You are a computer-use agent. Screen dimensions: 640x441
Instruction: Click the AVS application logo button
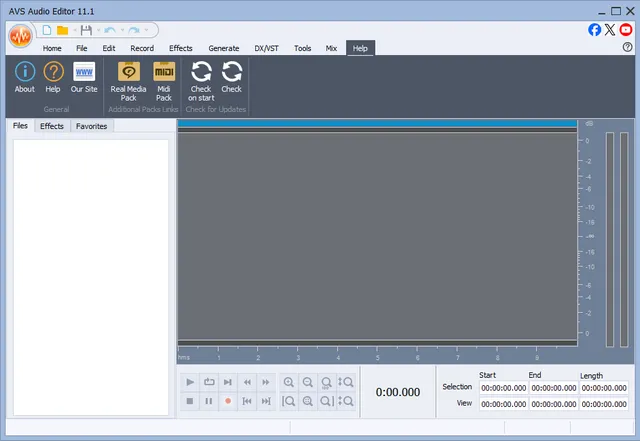(x=20, y=36)
